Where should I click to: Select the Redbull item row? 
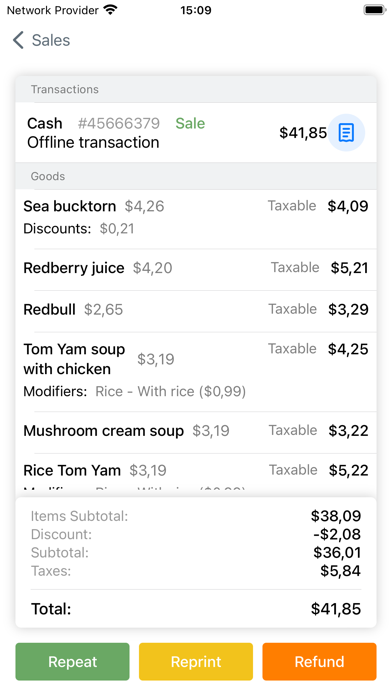click(196, 311)
